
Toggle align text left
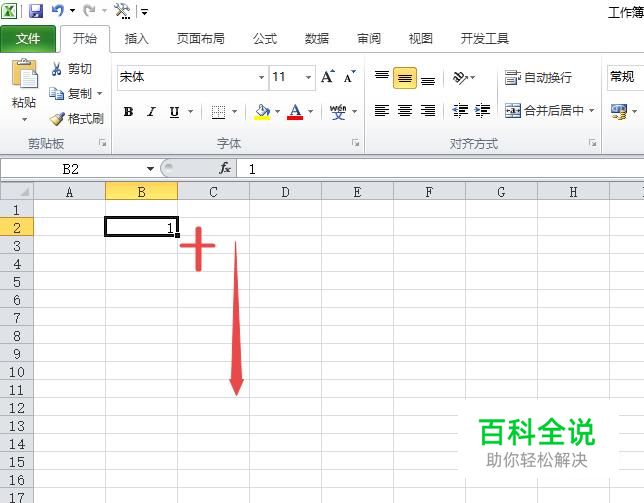(382, 110)
